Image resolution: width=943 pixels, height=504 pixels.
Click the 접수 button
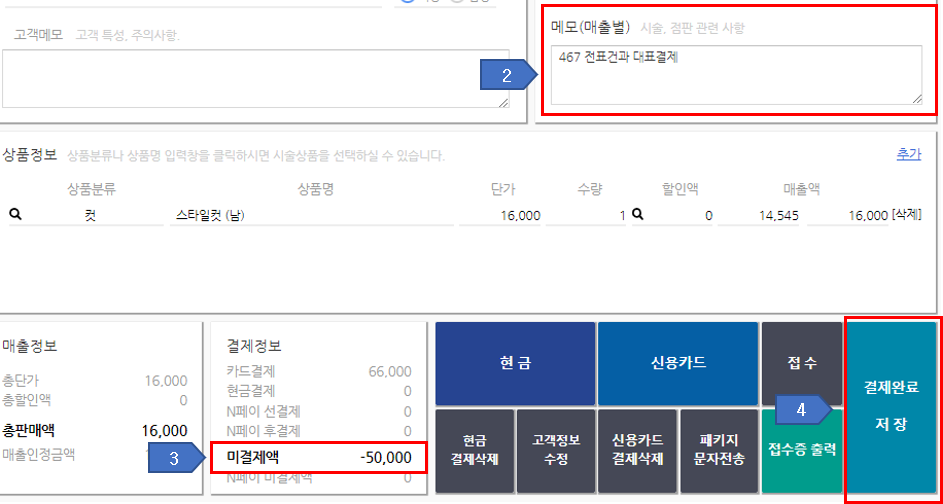pos(802,363)
